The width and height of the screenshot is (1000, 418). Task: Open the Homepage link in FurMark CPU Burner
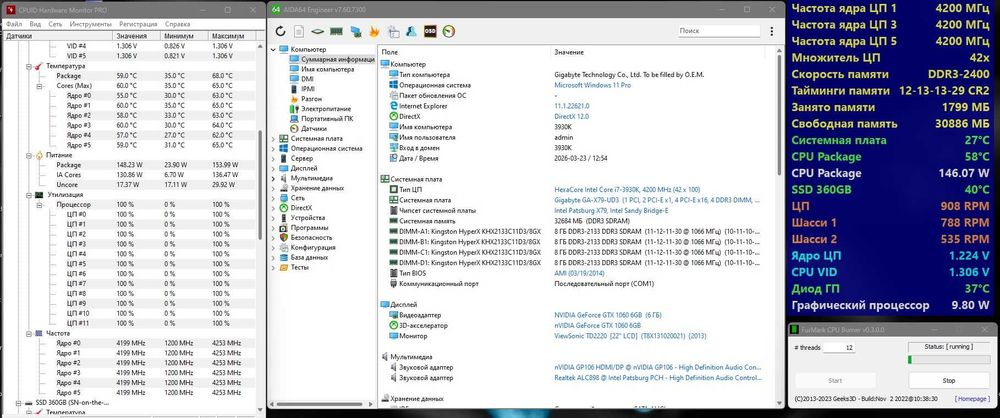point(973,399)
